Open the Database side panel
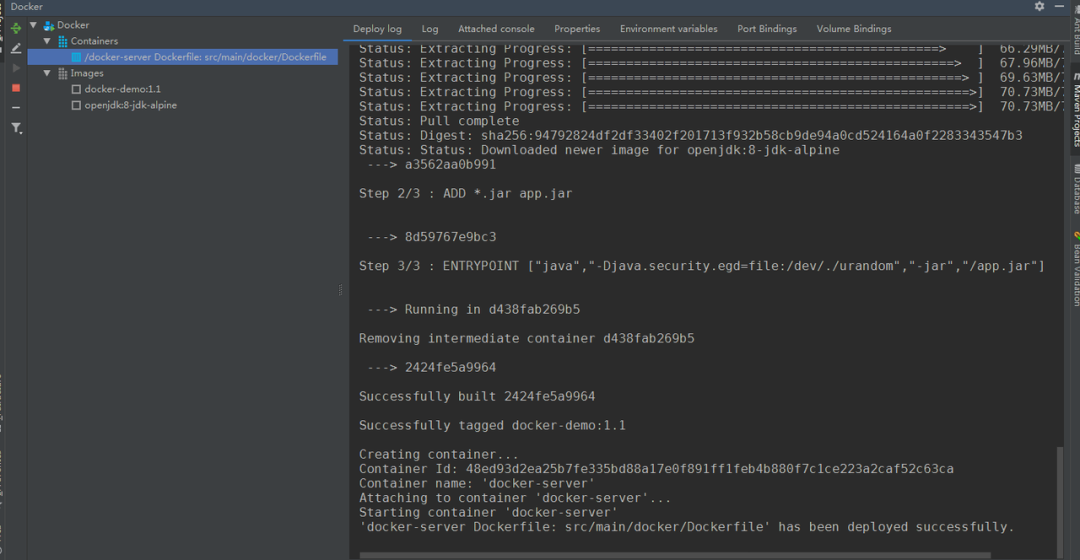This screenshot has height=560, width=1080. 1076,189
